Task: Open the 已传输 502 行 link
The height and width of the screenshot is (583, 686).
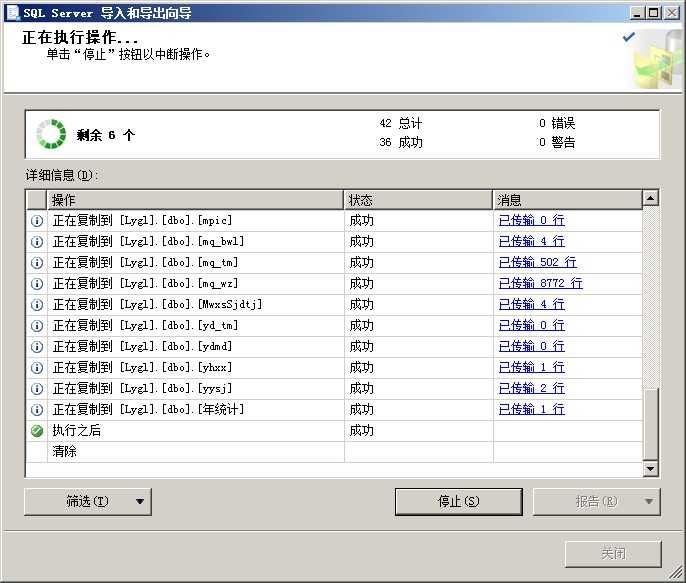Action: 538,262
